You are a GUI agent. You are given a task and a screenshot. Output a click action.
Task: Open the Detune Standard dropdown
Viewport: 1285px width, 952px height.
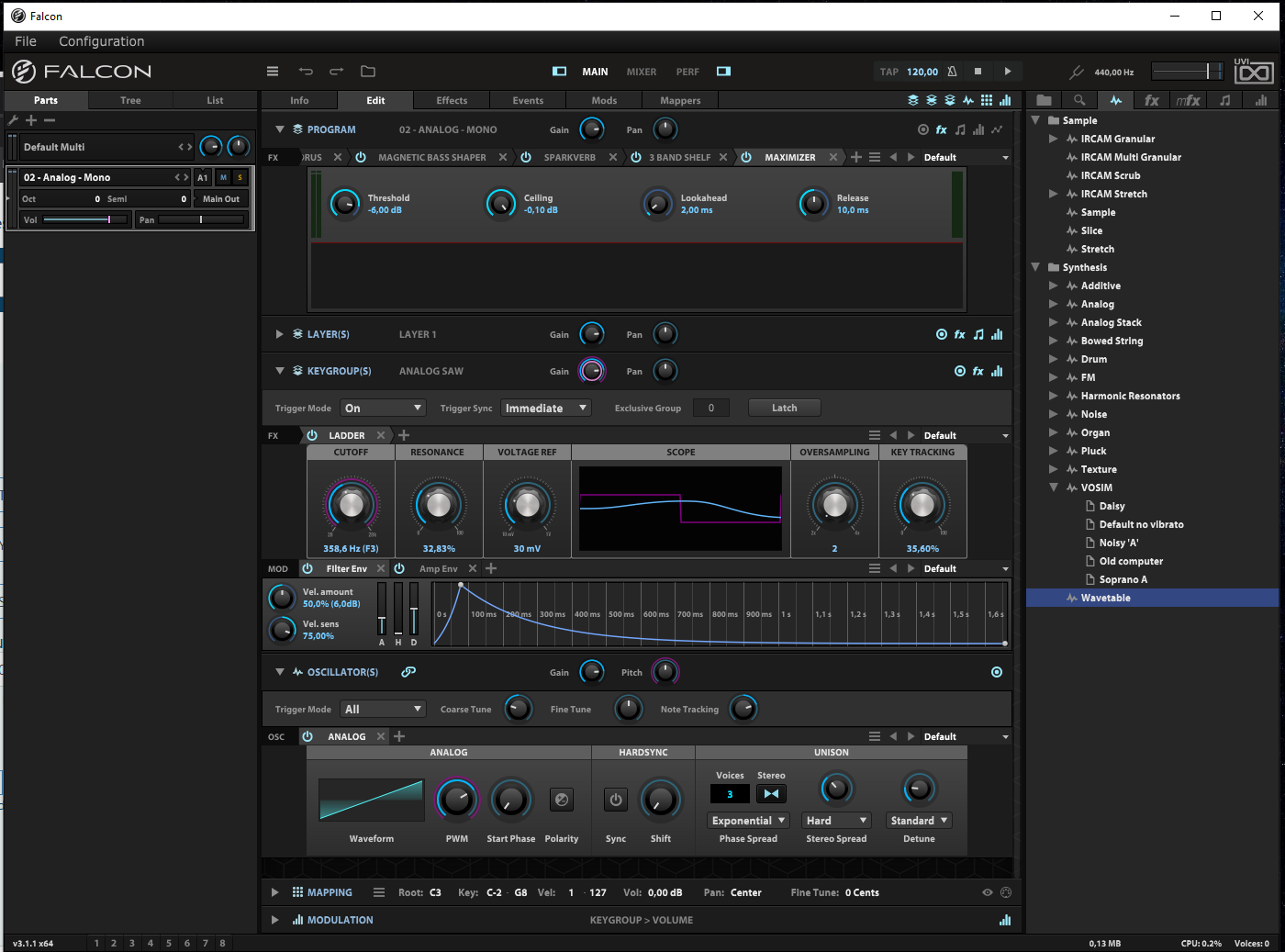click(919, 821)
